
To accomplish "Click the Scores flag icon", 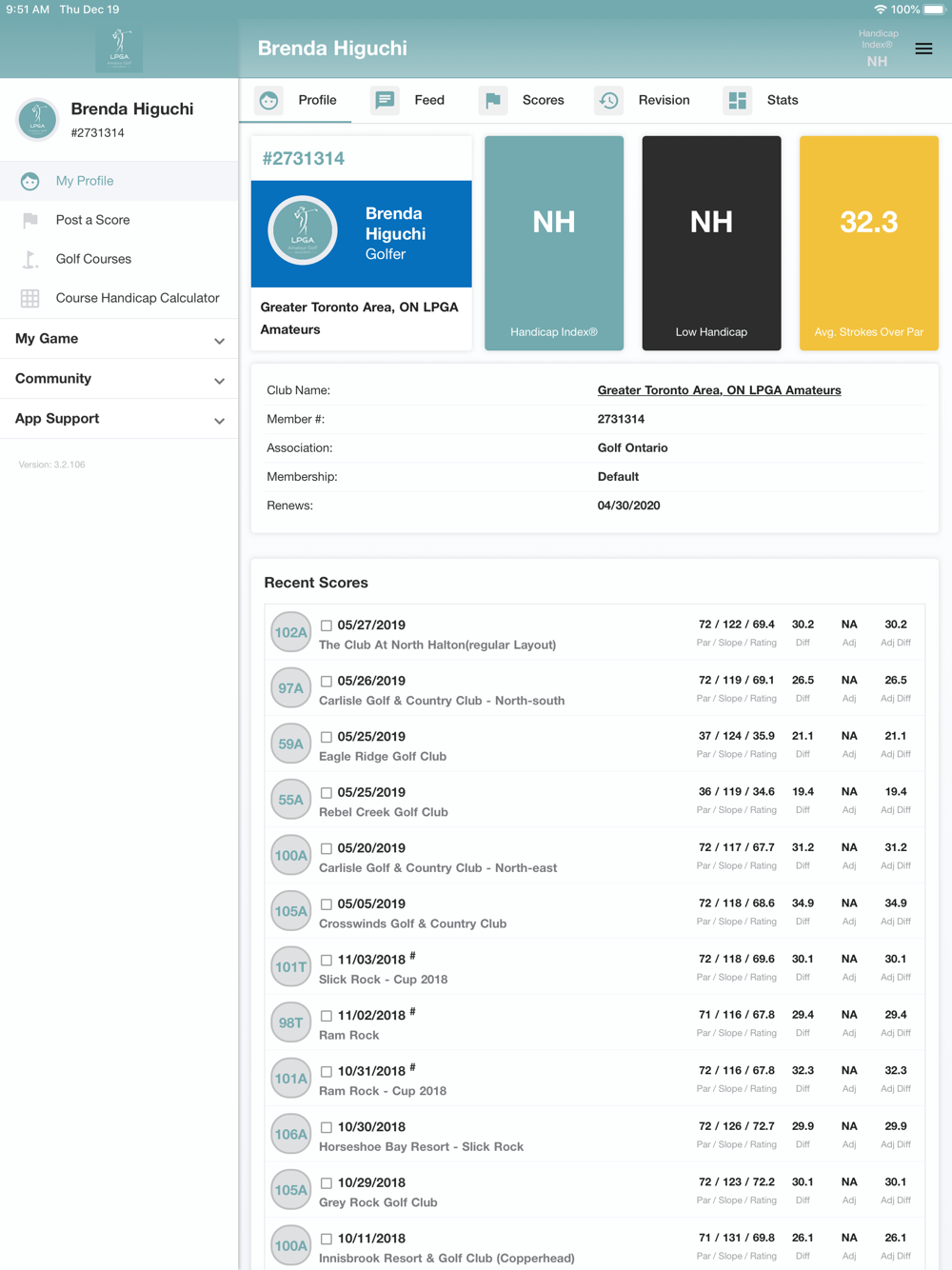I will pyautogui.click(x=493, y=100).
